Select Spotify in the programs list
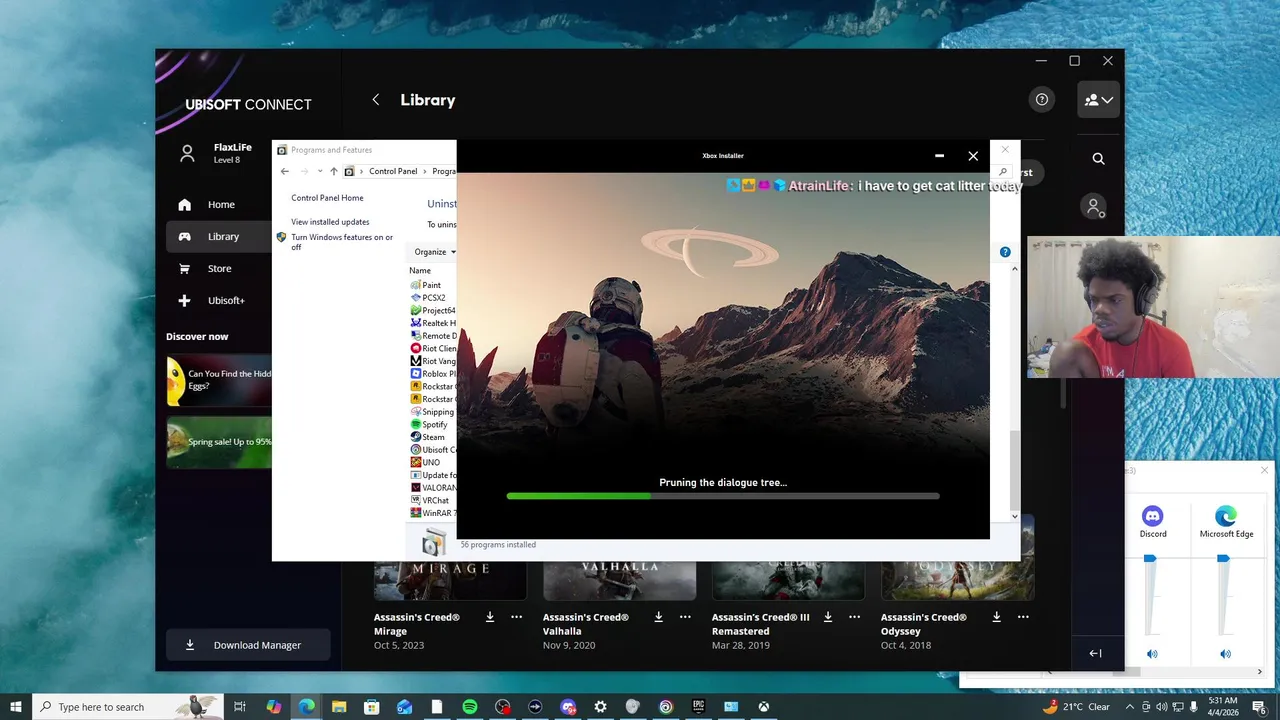This screenshot has height=720, width=1280. coord(433,425)
